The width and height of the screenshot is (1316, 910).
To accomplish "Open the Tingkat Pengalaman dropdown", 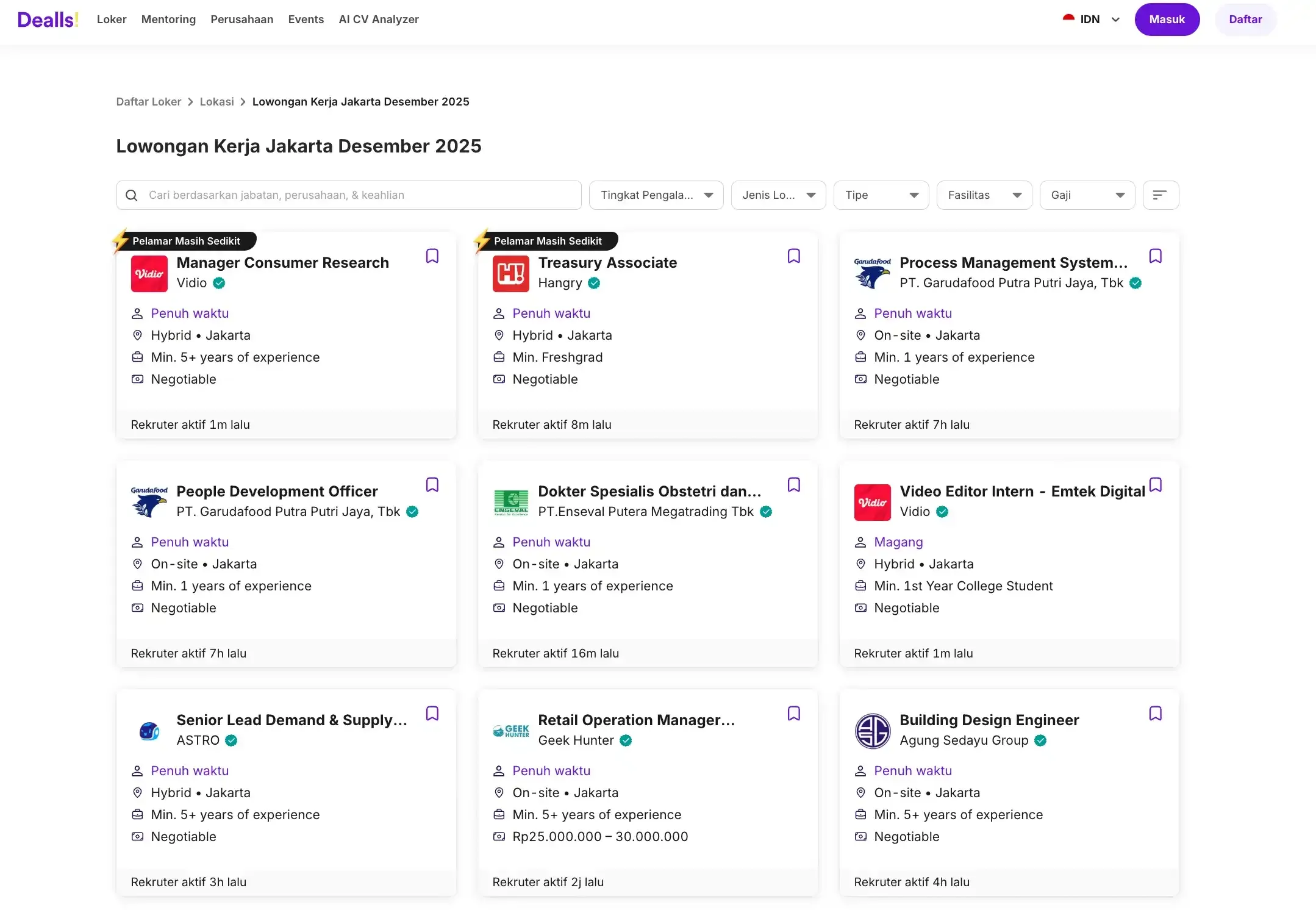I will 656,195.
